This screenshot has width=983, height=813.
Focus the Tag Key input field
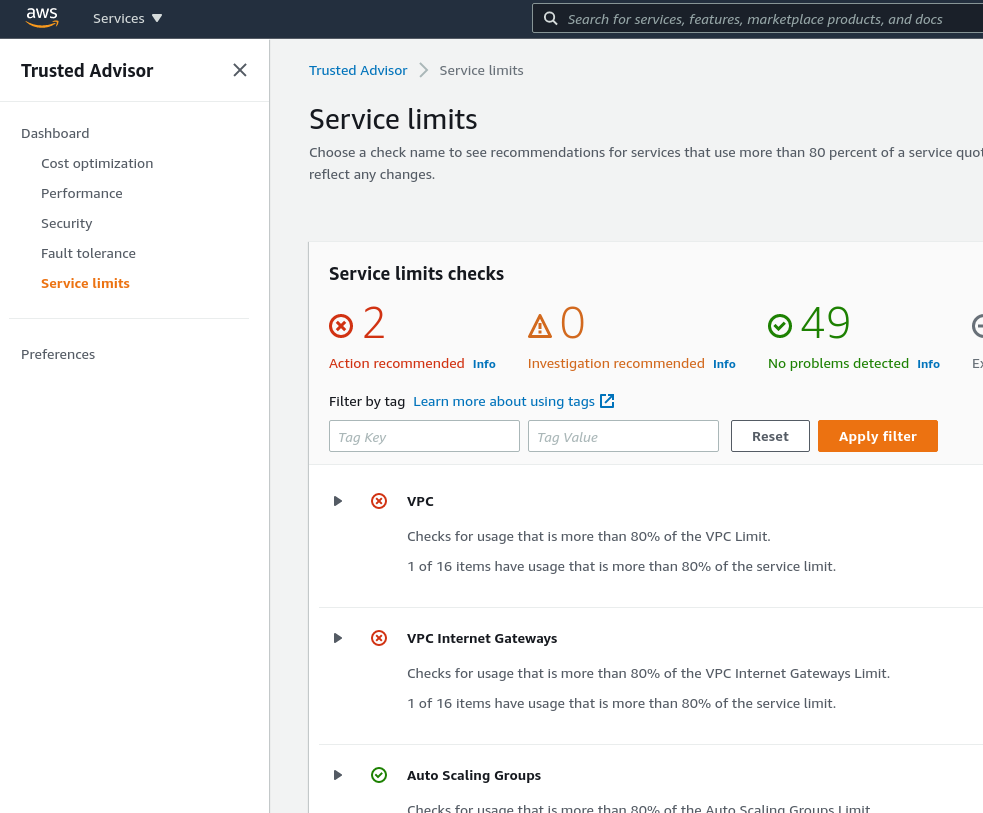tap(424, 436)
